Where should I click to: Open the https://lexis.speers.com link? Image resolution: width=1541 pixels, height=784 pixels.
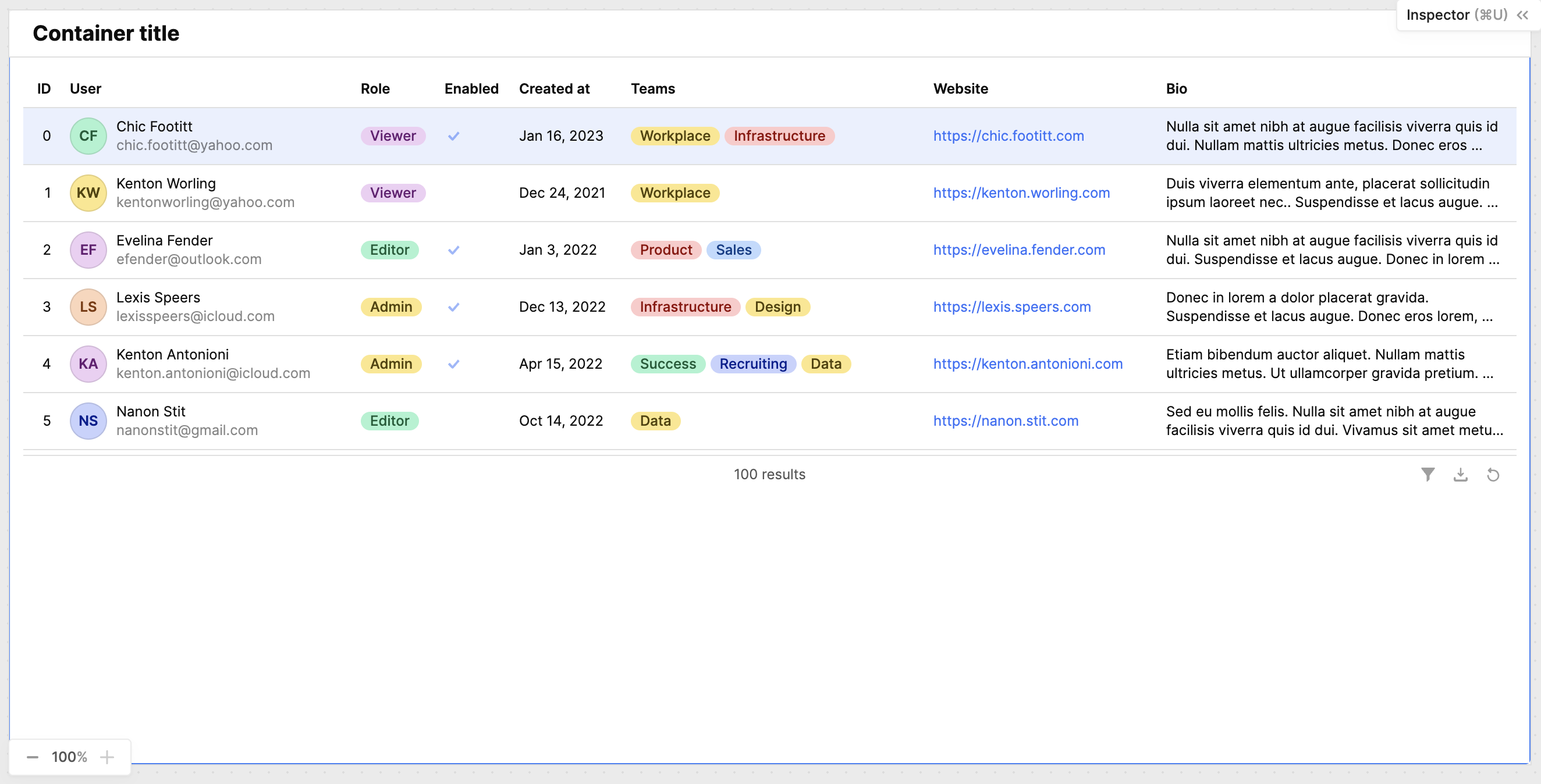click(1011, 307)
